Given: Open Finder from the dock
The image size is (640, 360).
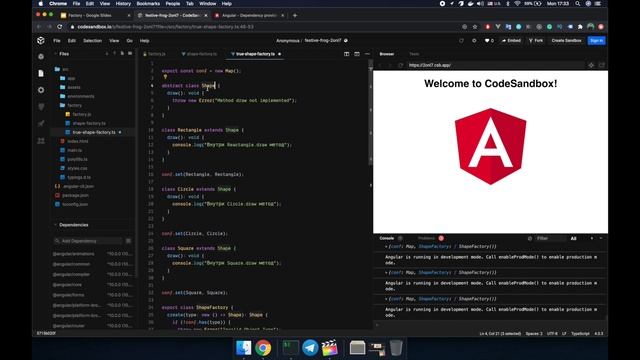Looking at the screenshot, I should (x=244, y=348).
